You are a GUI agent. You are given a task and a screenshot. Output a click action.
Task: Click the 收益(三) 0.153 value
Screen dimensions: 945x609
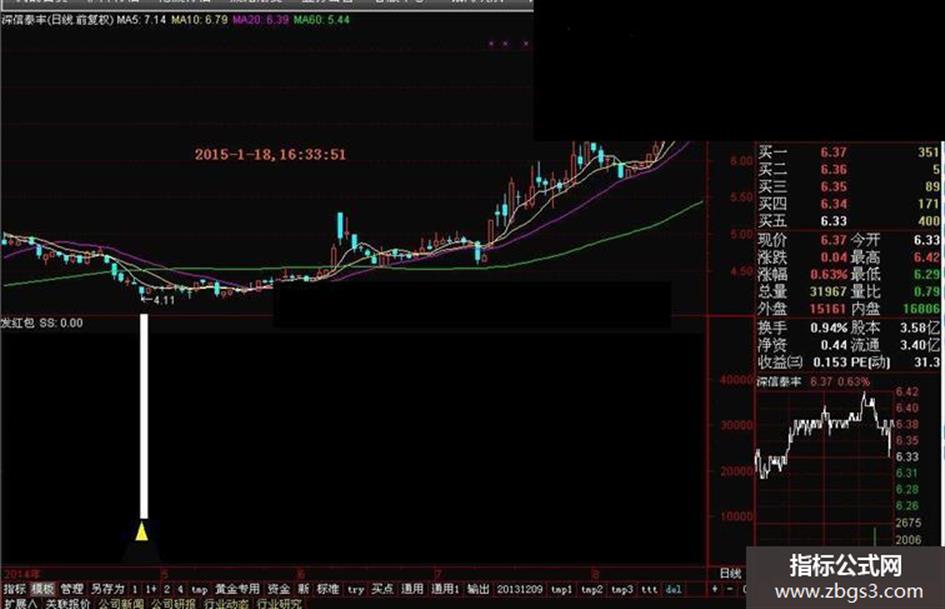[830, 362]
